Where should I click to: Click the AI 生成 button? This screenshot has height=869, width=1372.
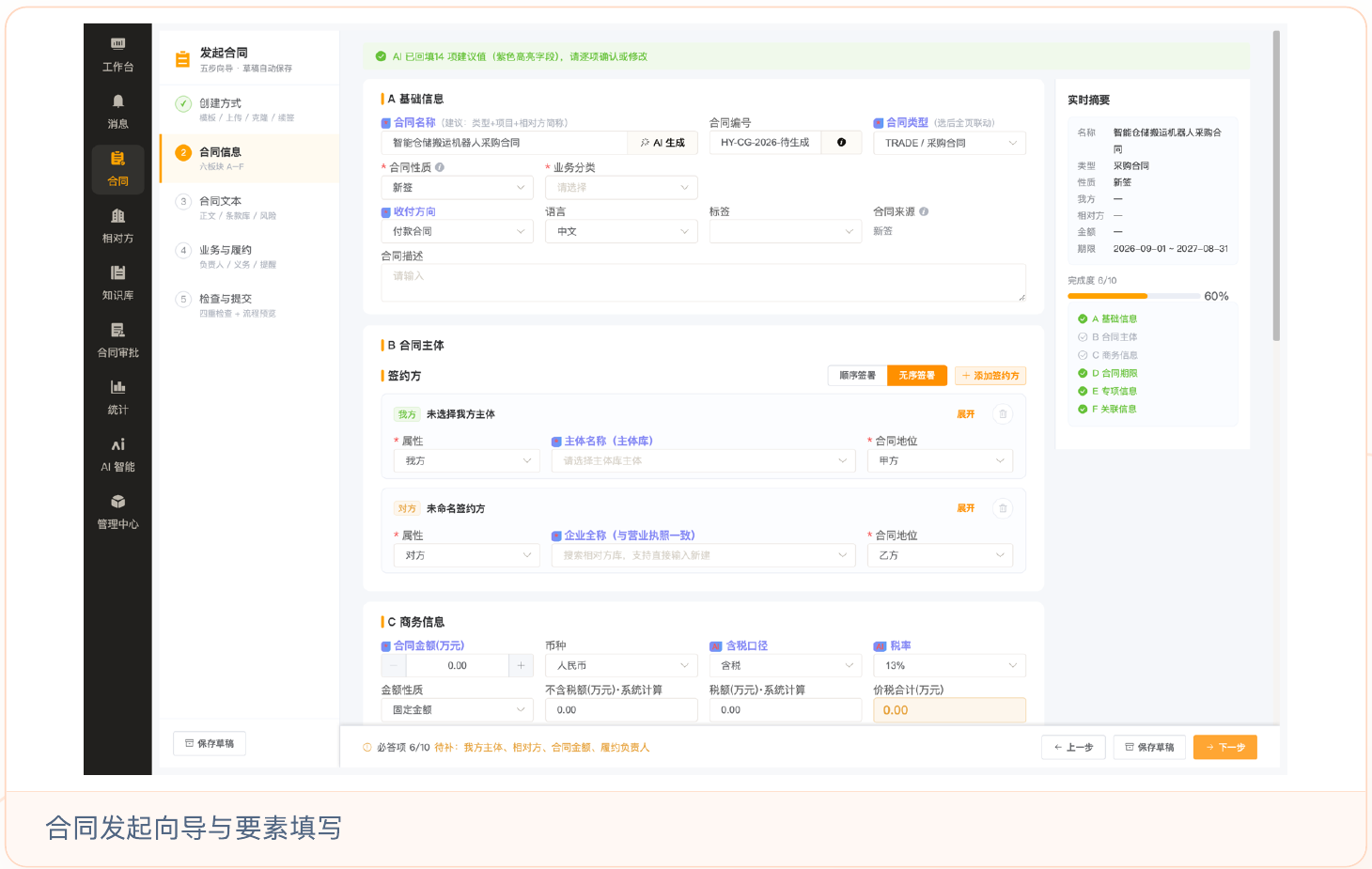(663, 143)
